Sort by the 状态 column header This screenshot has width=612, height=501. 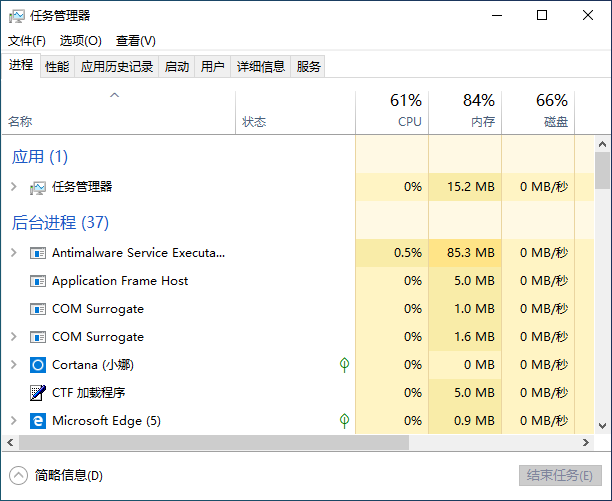(x=295, y=113)
